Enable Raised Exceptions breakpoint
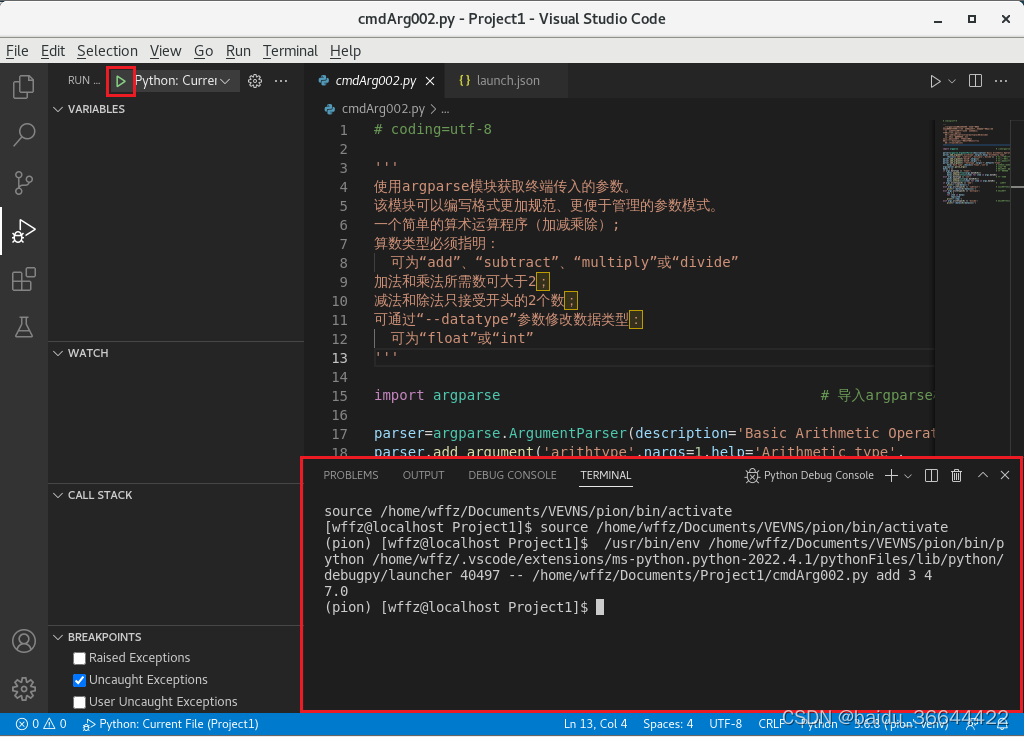Viewport: 1024px width, 737px height. 80,658
